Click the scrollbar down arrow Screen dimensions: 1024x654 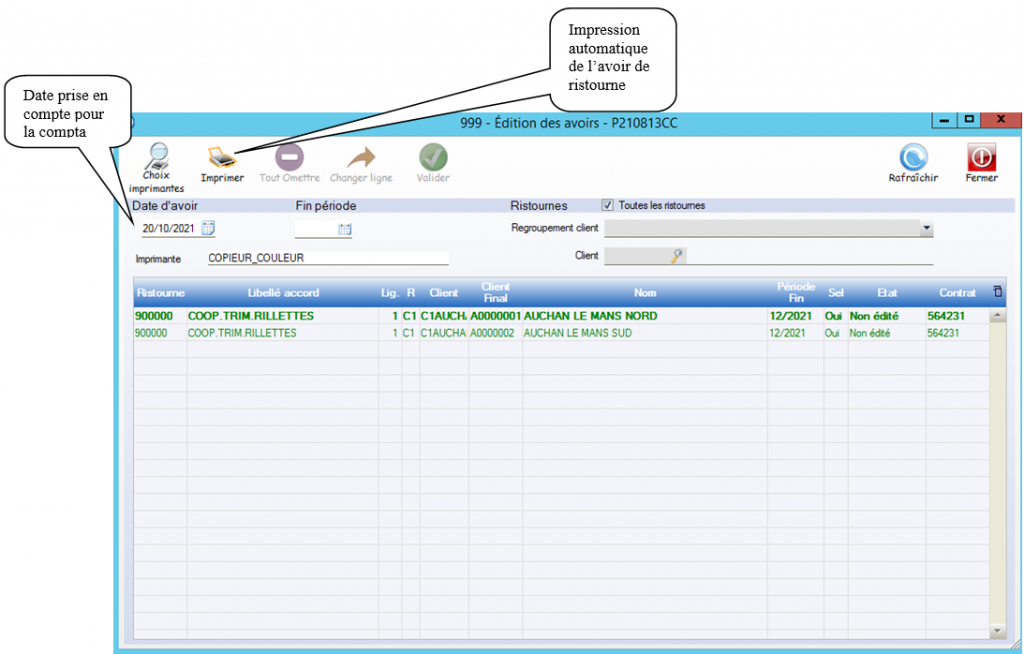coord(997,631)
